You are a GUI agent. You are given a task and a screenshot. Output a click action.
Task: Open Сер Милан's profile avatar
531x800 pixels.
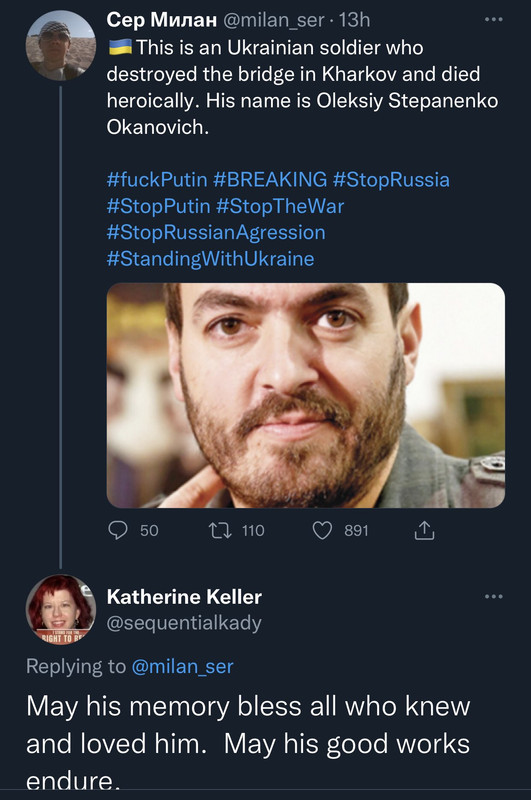point(61,46)
